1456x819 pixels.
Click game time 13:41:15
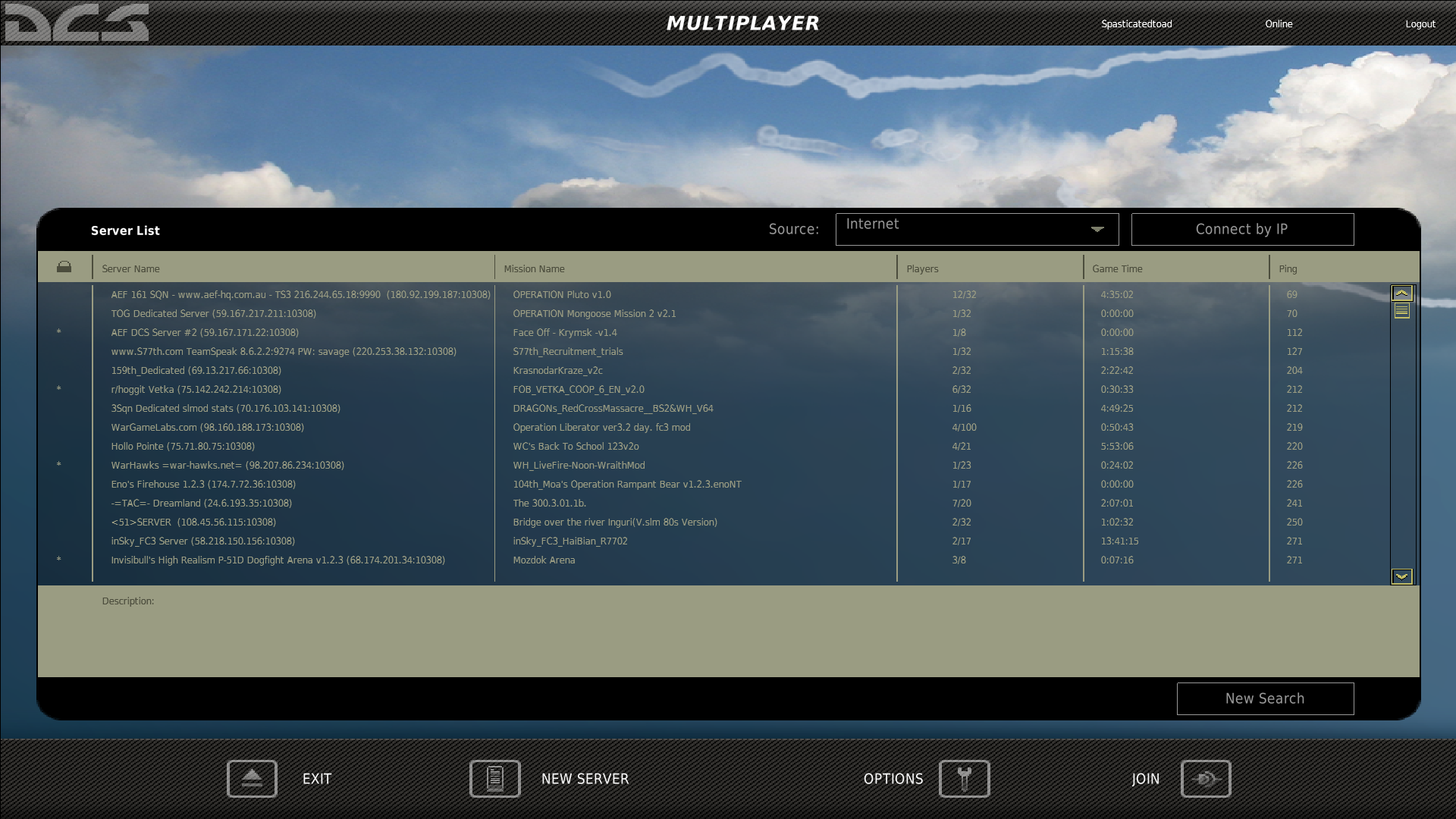coord(1119,541)
